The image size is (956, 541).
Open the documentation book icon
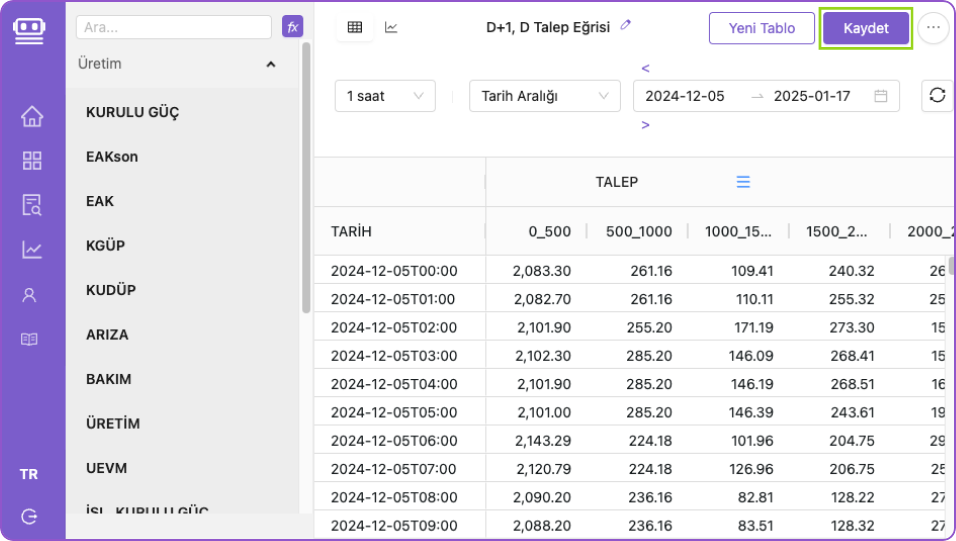point(29,339)
